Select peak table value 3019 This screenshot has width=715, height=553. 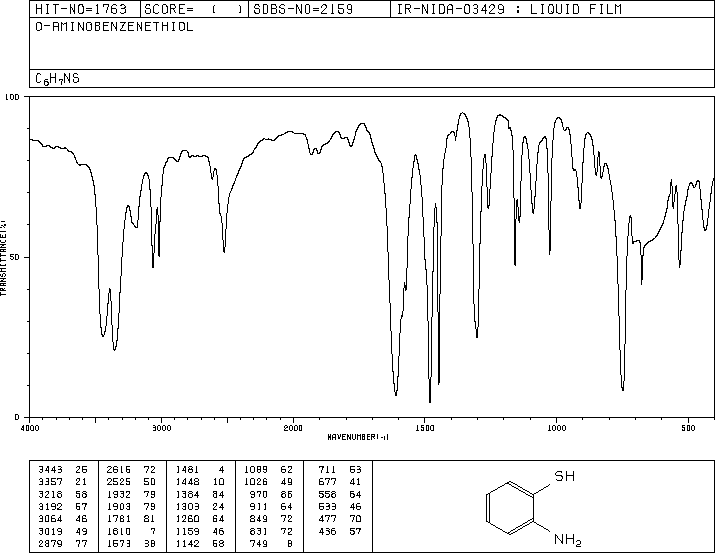coord(50,532)
